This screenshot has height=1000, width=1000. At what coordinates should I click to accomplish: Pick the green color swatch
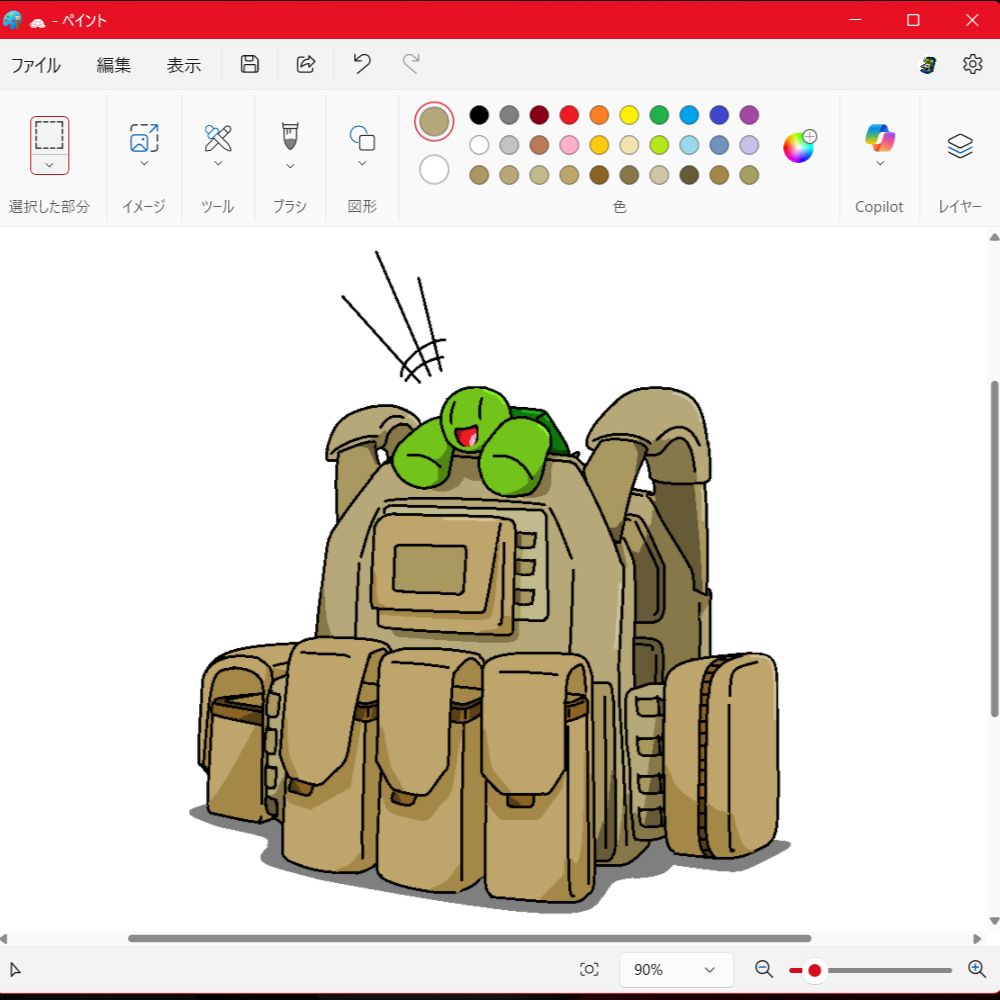coord(659,115)
